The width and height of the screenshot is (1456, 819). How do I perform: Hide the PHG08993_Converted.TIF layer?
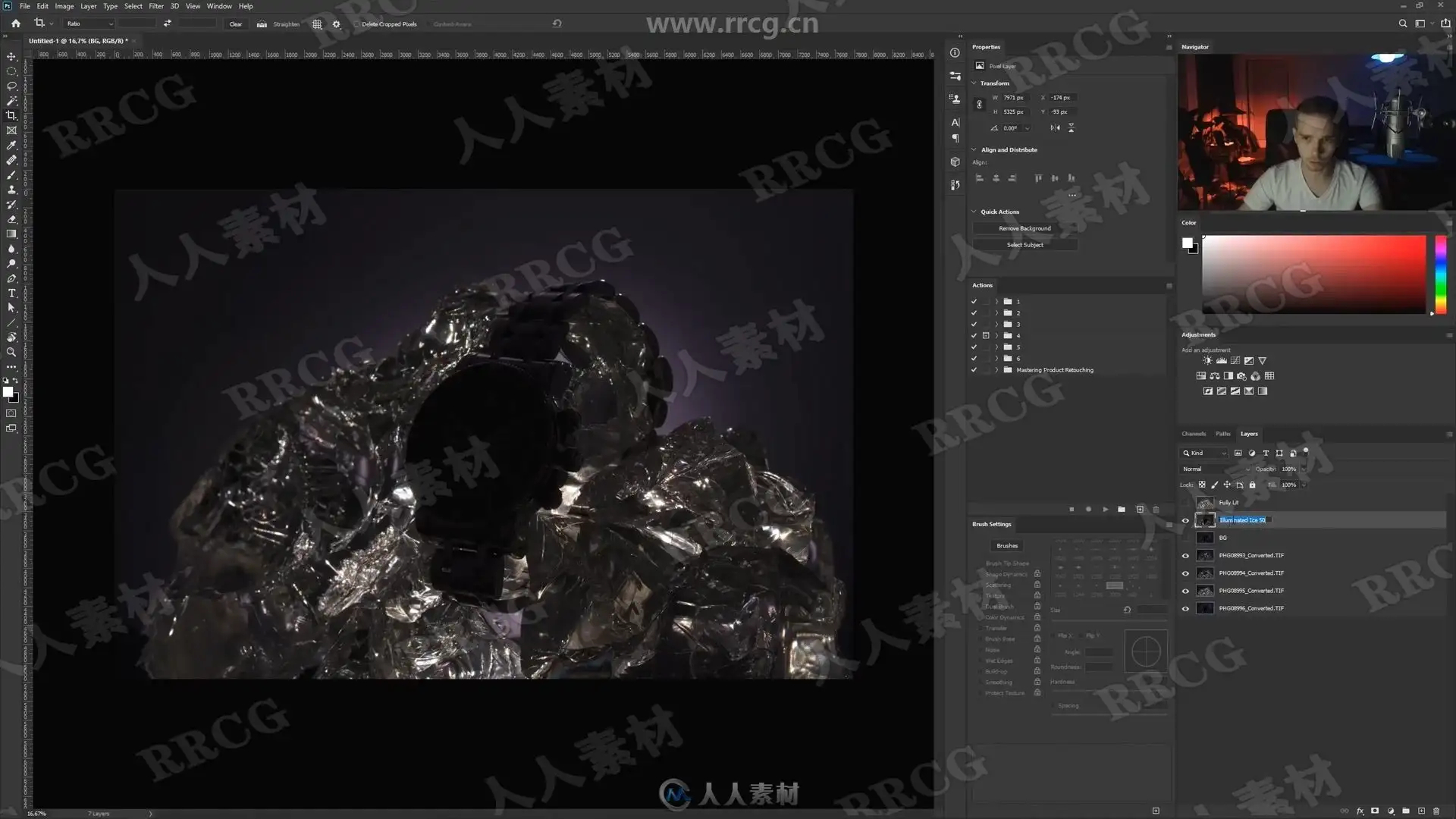[1185, 555]
